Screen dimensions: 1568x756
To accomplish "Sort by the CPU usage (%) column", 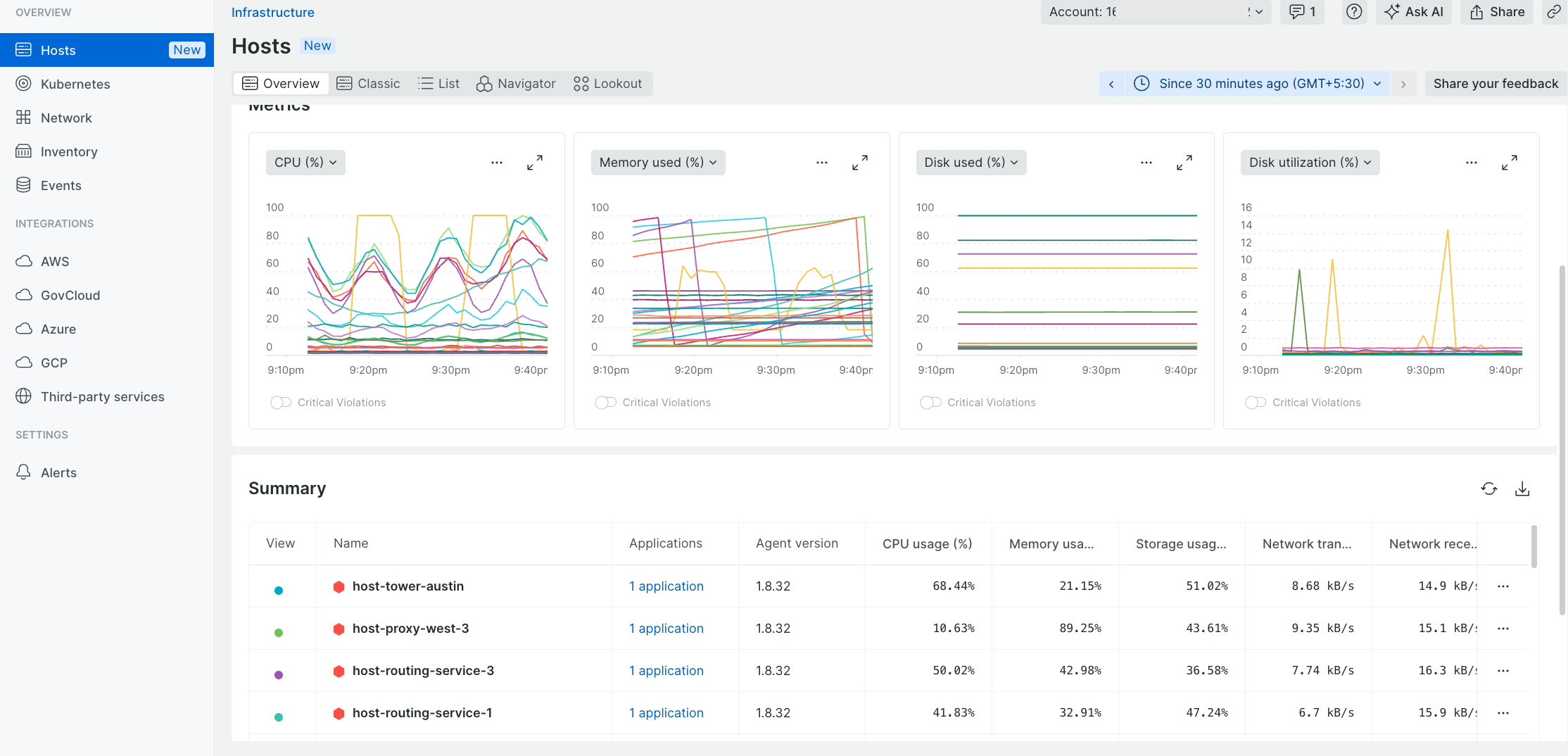I will click(928, 543).
